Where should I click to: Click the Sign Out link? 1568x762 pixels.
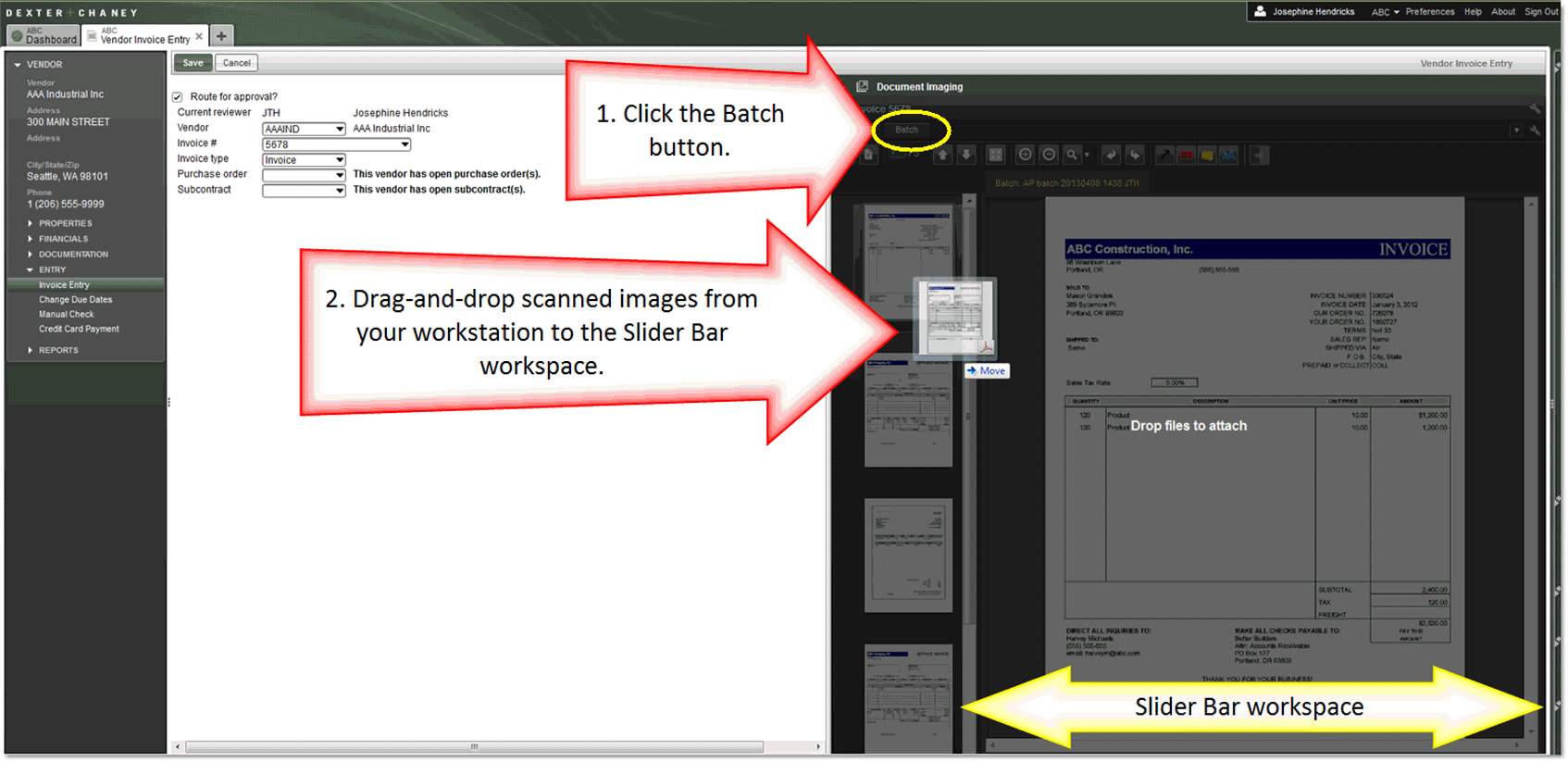[1541, 12]
